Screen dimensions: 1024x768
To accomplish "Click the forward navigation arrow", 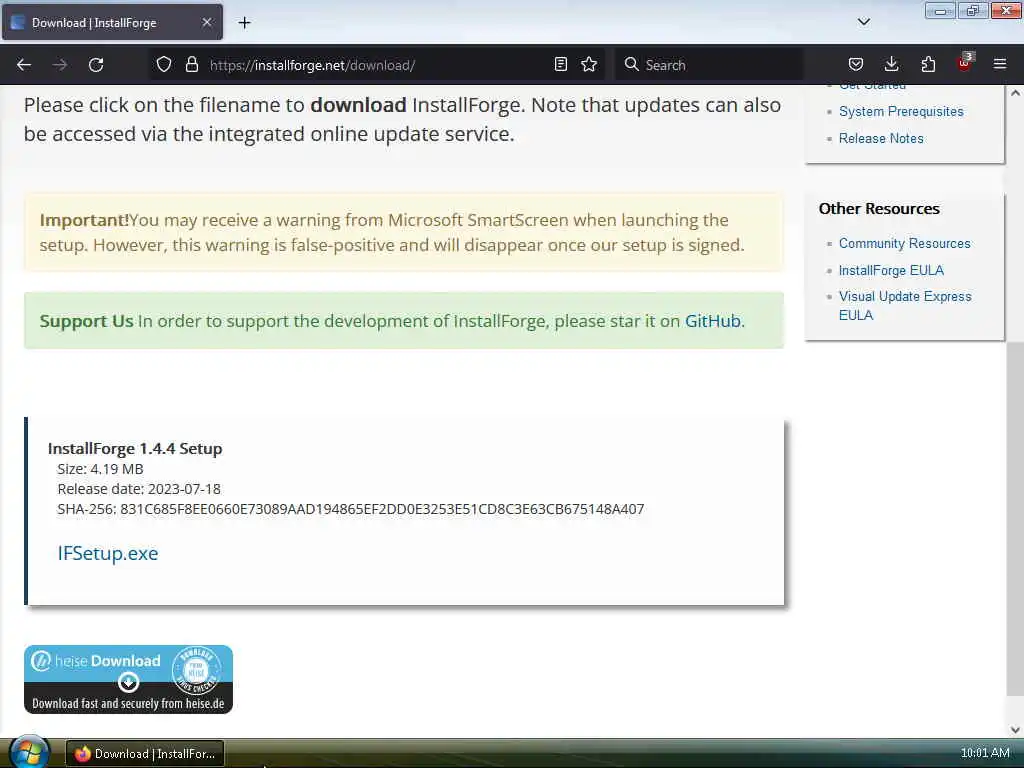I will (60, 65).
